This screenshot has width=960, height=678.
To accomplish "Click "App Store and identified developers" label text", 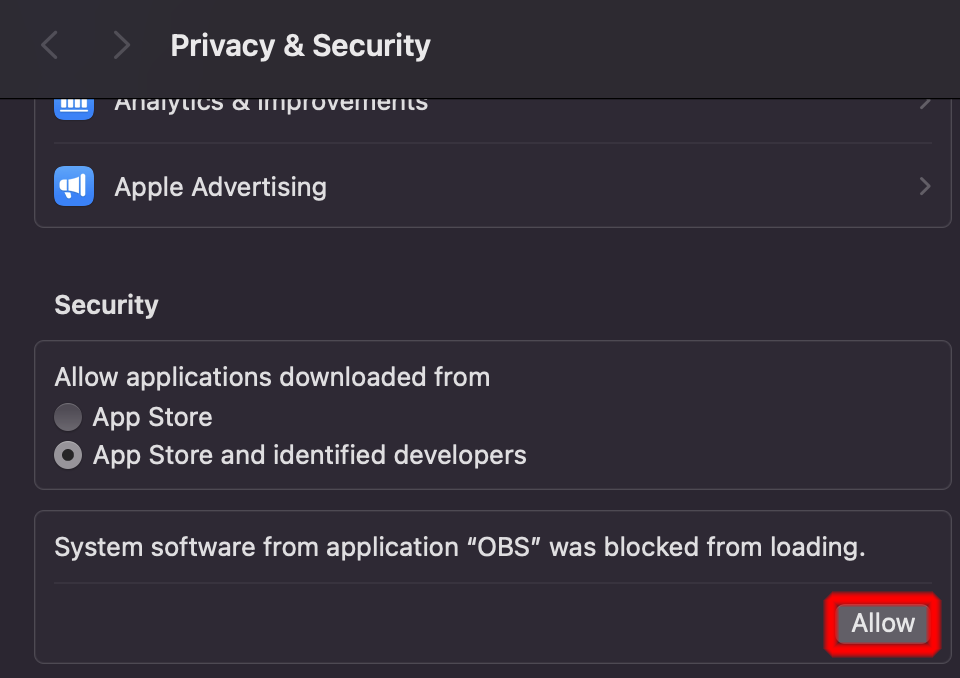I will pyautogui.click(x=309, y=456).
